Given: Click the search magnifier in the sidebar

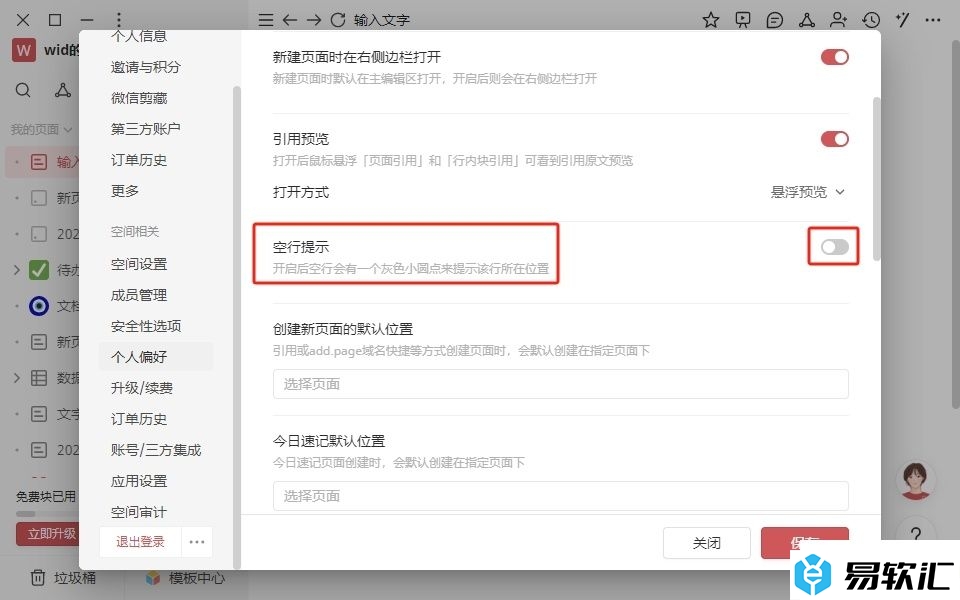Looking at the screenshot, I should click(x=23, y=91).
